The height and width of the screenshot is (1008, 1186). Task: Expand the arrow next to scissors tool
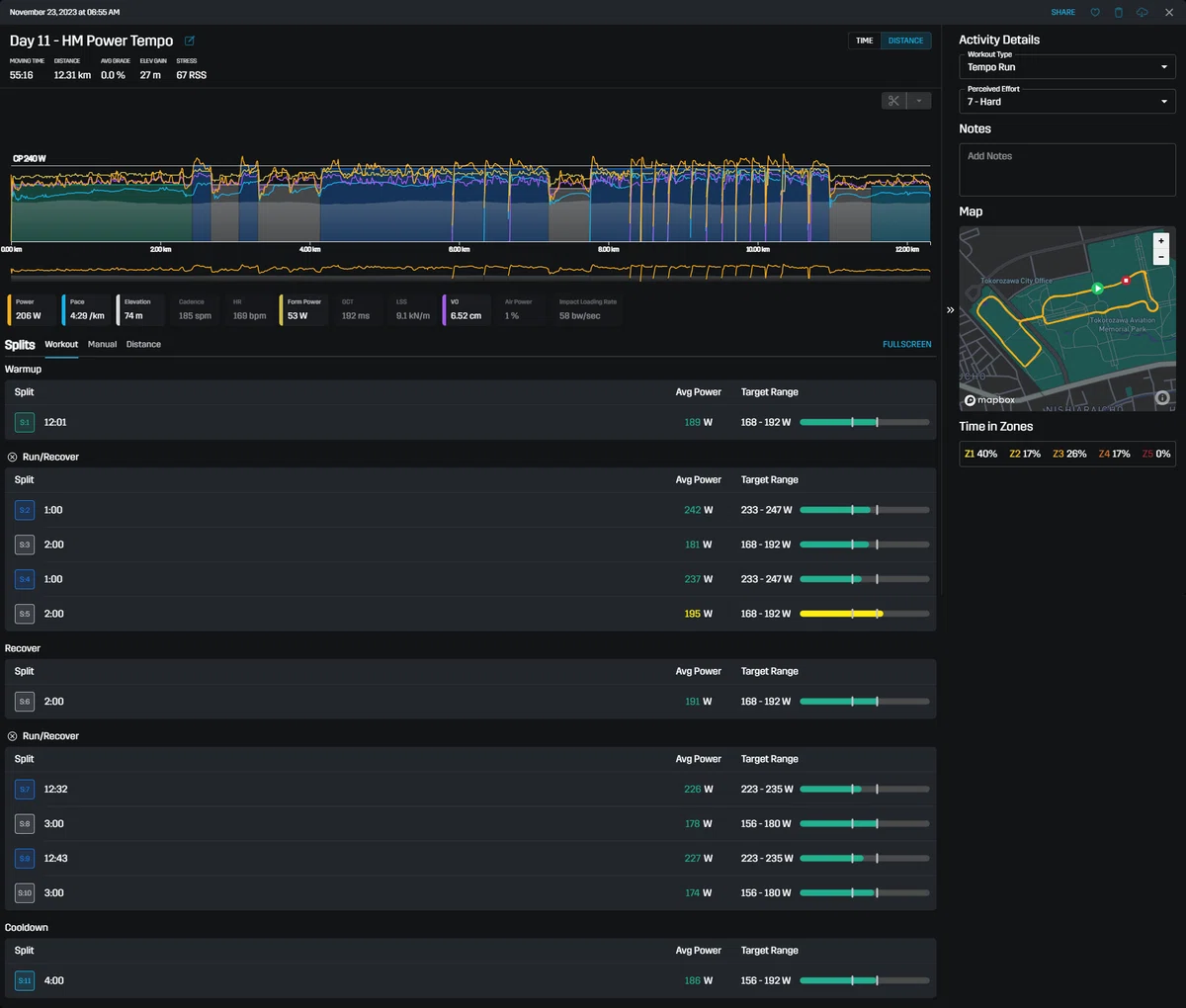(x=919, y=101)
